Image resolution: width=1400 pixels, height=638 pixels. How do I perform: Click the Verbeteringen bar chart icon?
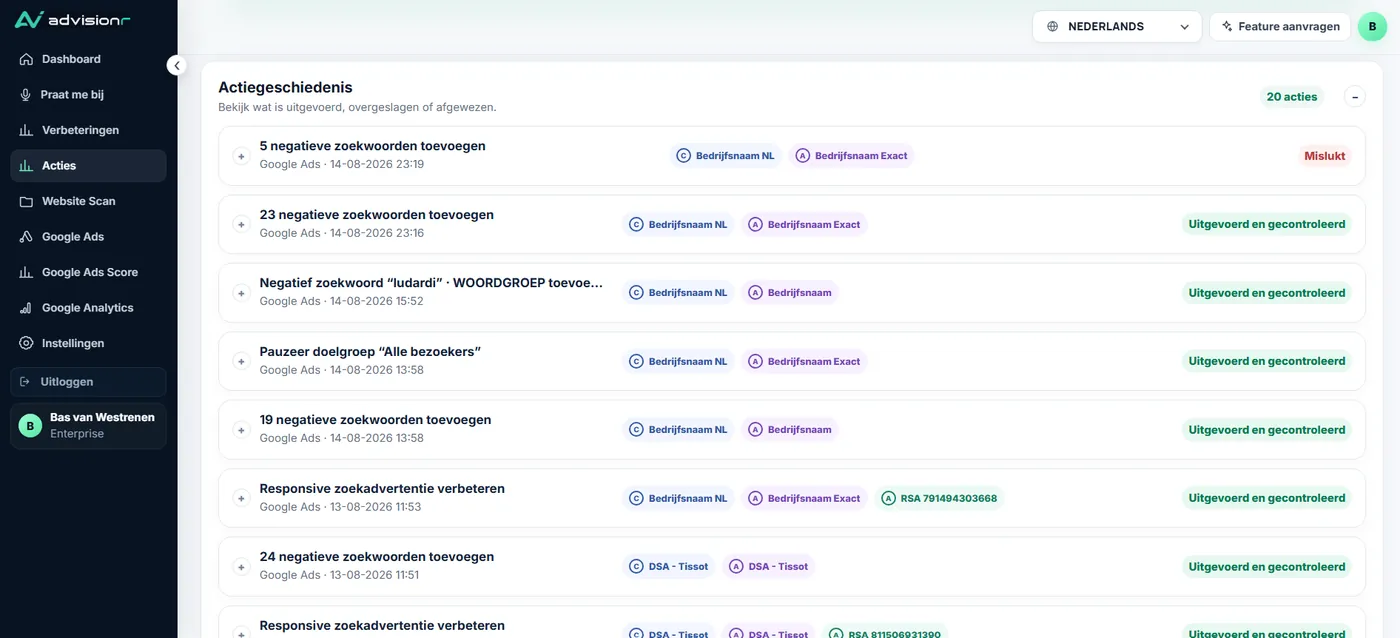(26, 130)
